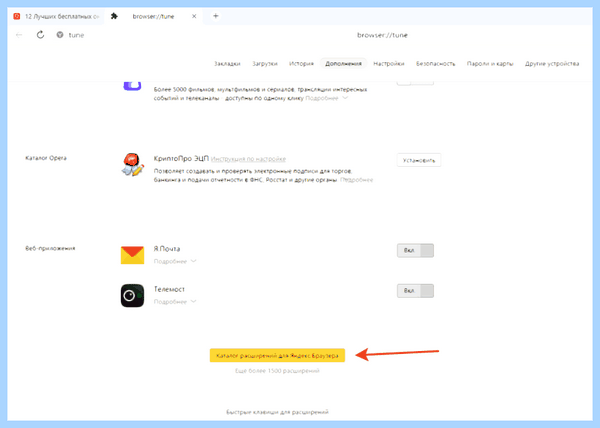Viewport: 600px width, 428px height.
Task: Open a new tab with the plus icon
Action: tap(216, 16)
